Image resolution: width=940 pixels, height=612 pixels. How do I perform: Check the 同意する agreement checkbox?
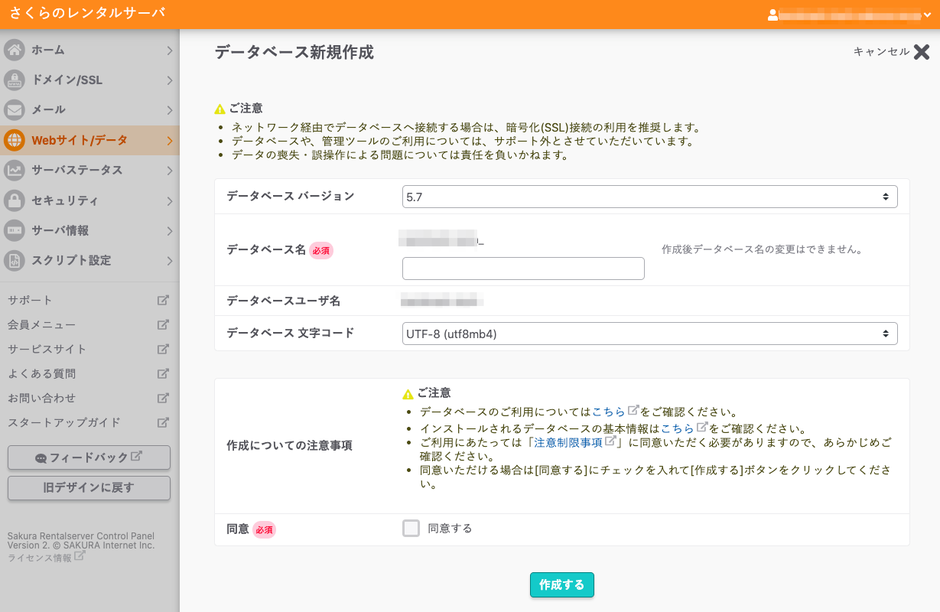tap(411, 528)
